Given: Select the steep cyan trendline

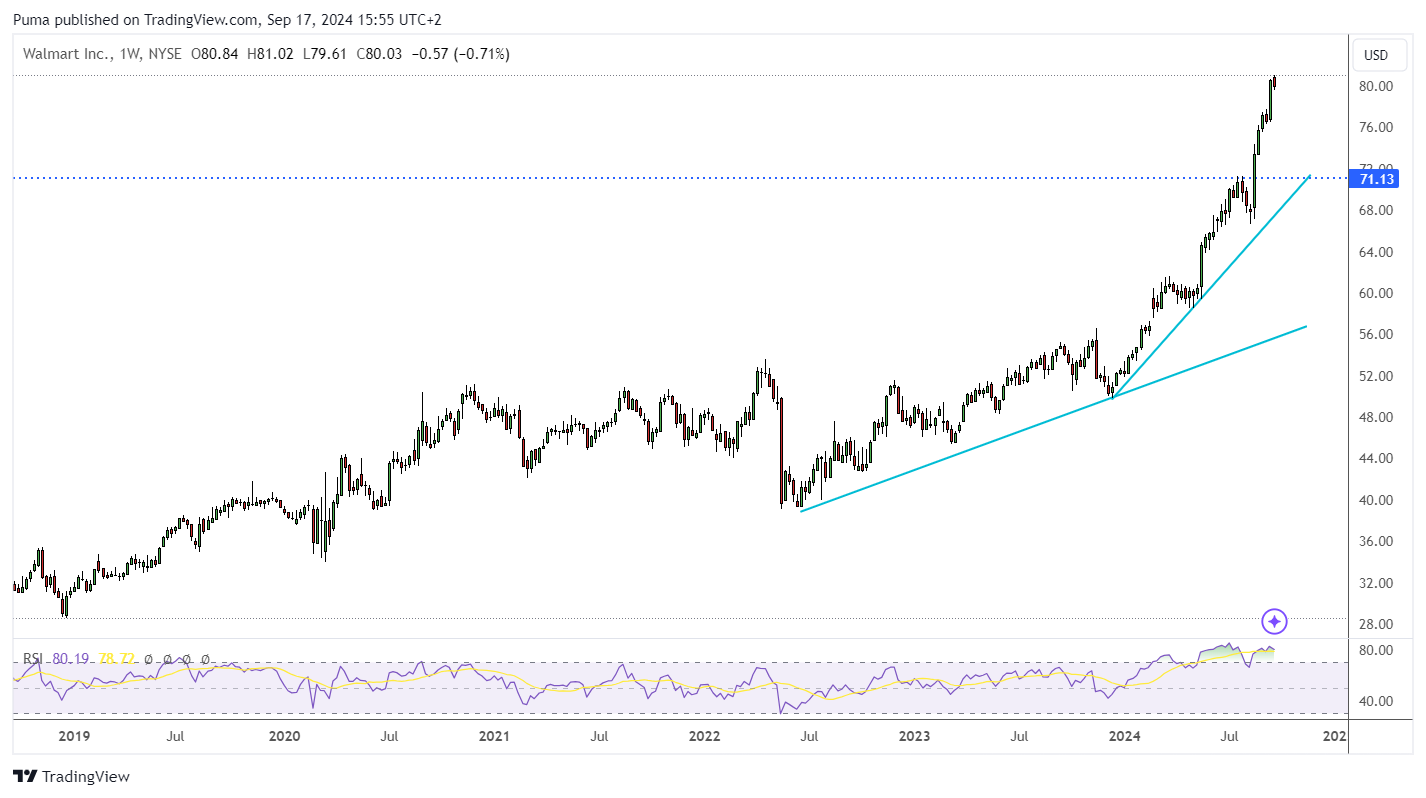Looking at the screenshot, I should 1210,288.
